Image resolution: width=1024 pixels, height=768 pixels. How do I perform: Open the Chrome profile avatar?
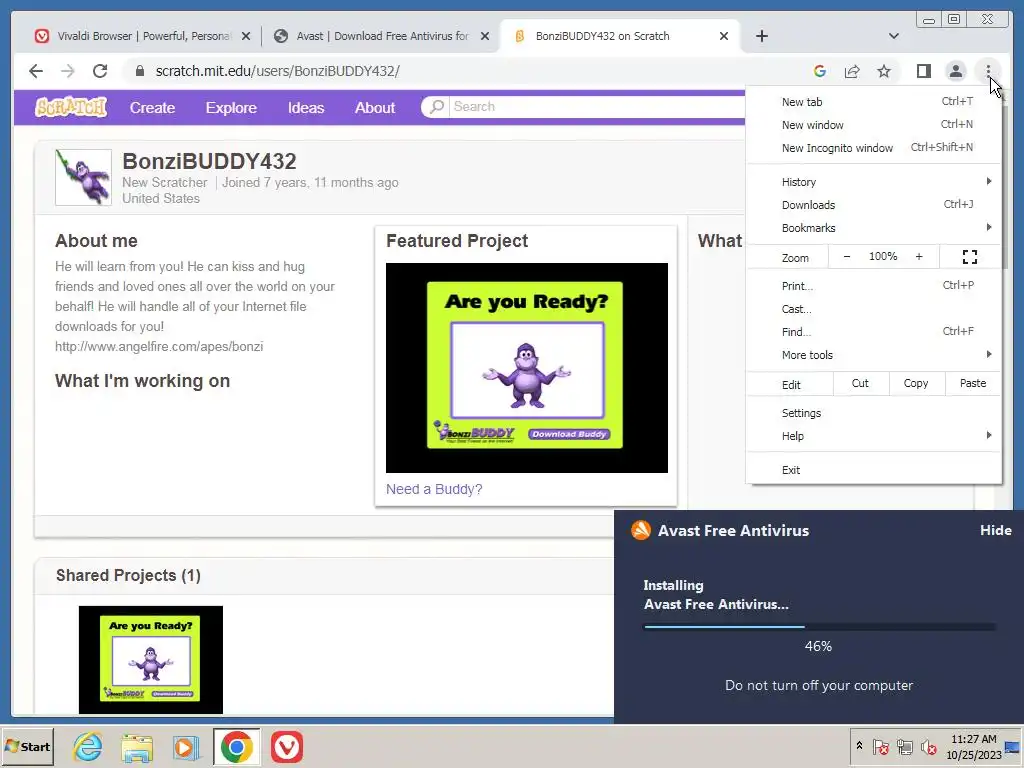coord(955,71)
